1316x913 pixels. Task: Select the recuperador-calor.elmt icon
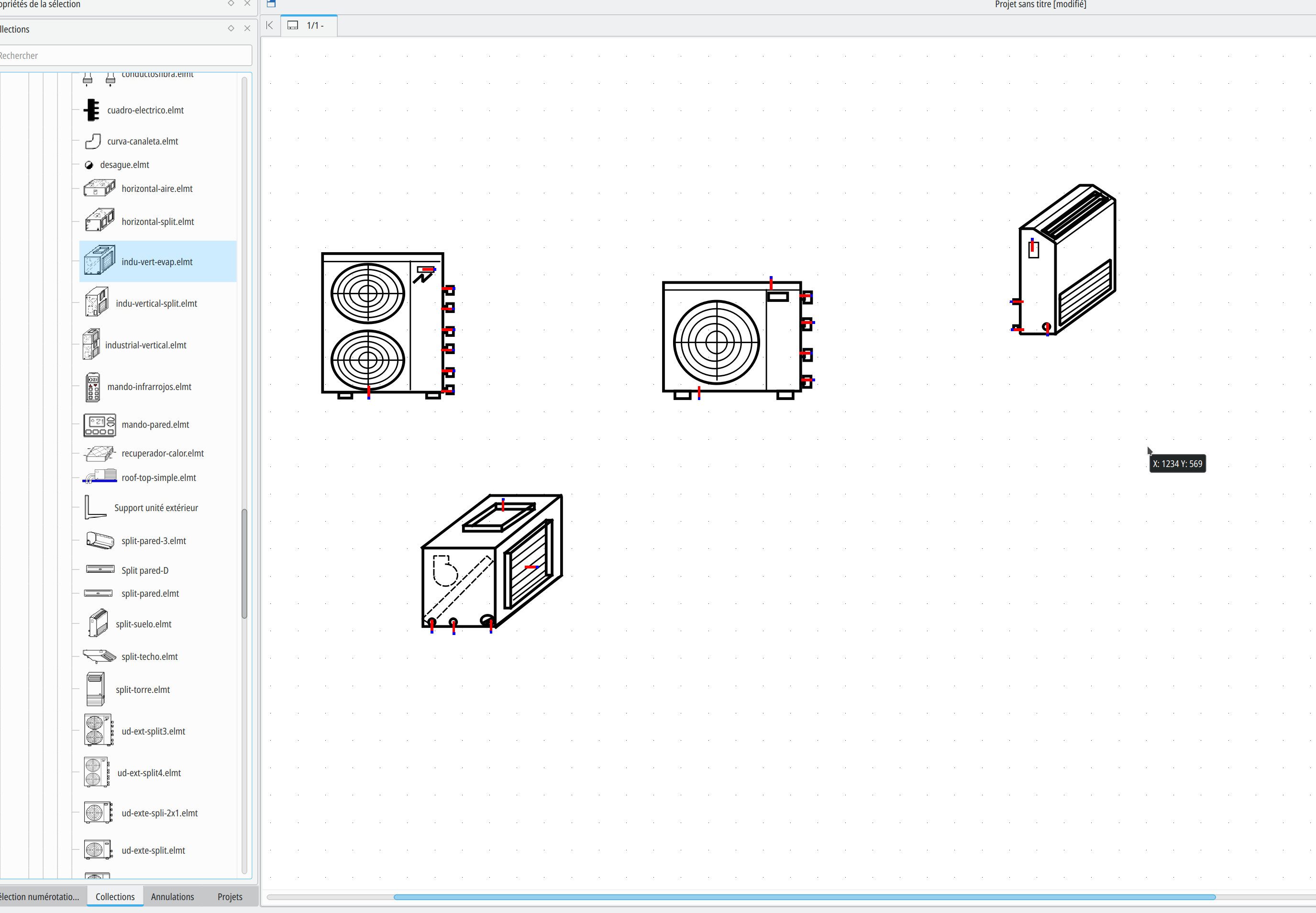(x=100, y=454)
